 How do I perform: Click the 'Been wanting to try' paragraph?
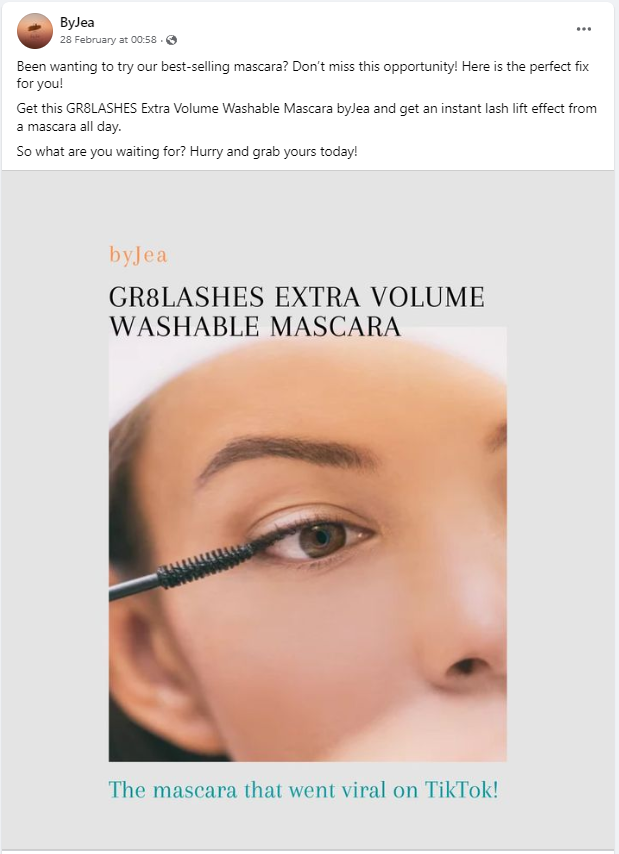pyautogui.click(x=303, y=75)
